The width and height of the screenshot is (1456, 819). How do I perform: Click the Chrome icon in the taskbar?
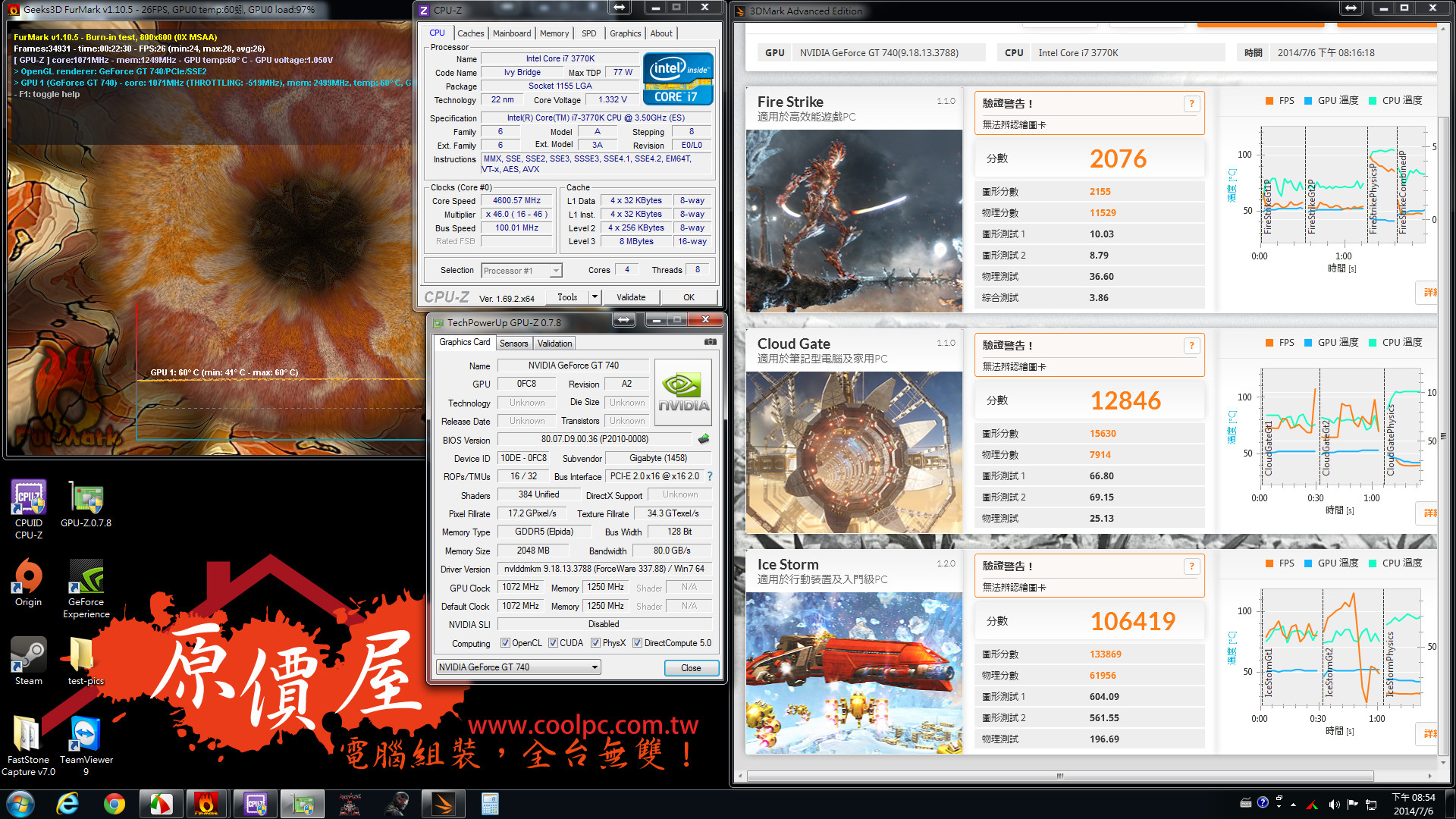click(115, 804)
